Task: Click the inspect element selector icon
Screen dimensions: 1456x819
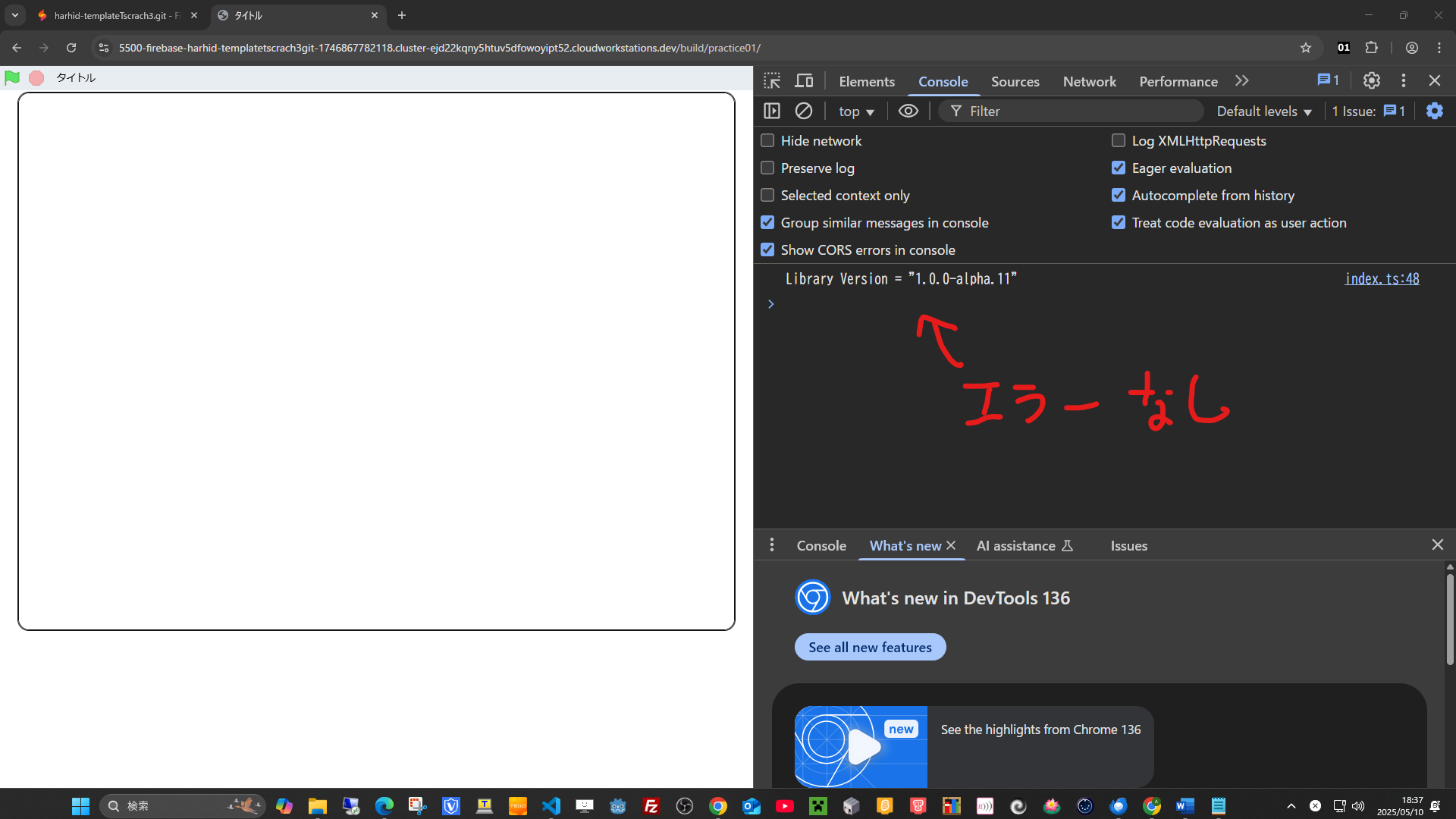Action: tap(772, 81)
